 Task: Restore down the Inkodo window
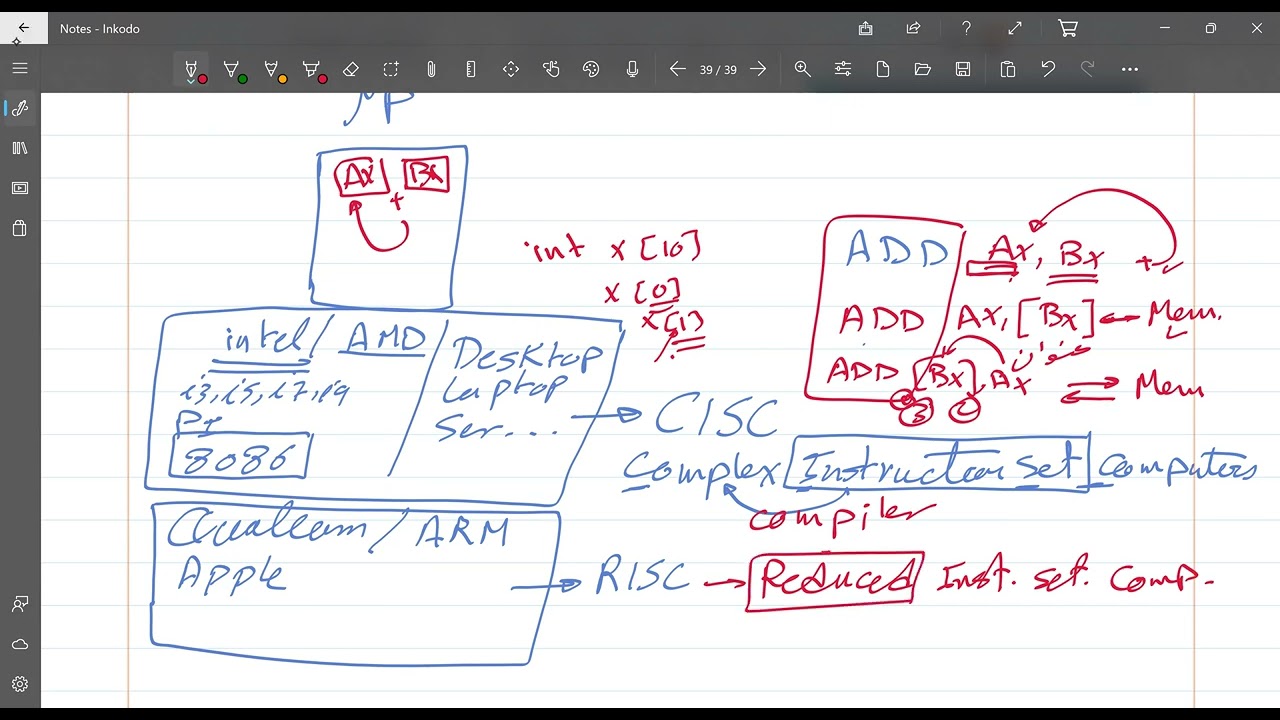pos(1211,28)
